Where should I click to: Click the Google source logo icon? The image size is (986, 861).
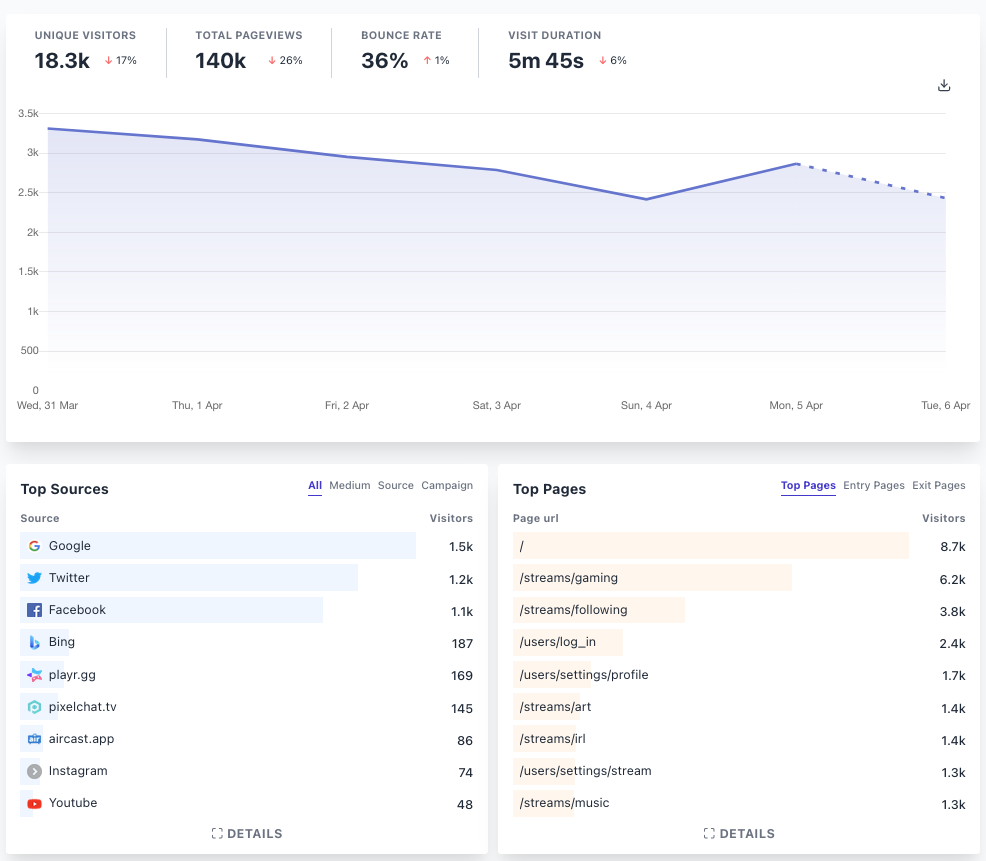35,546
